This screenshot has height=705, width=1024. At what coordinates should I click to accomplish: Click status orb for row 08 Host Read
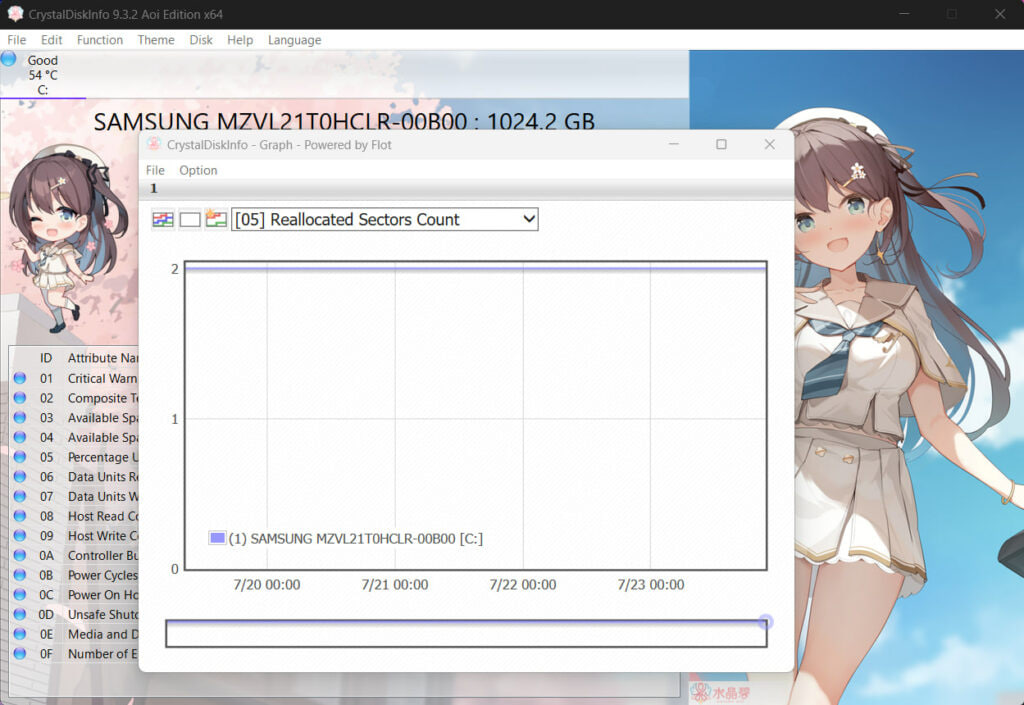[x=20, y=516]
